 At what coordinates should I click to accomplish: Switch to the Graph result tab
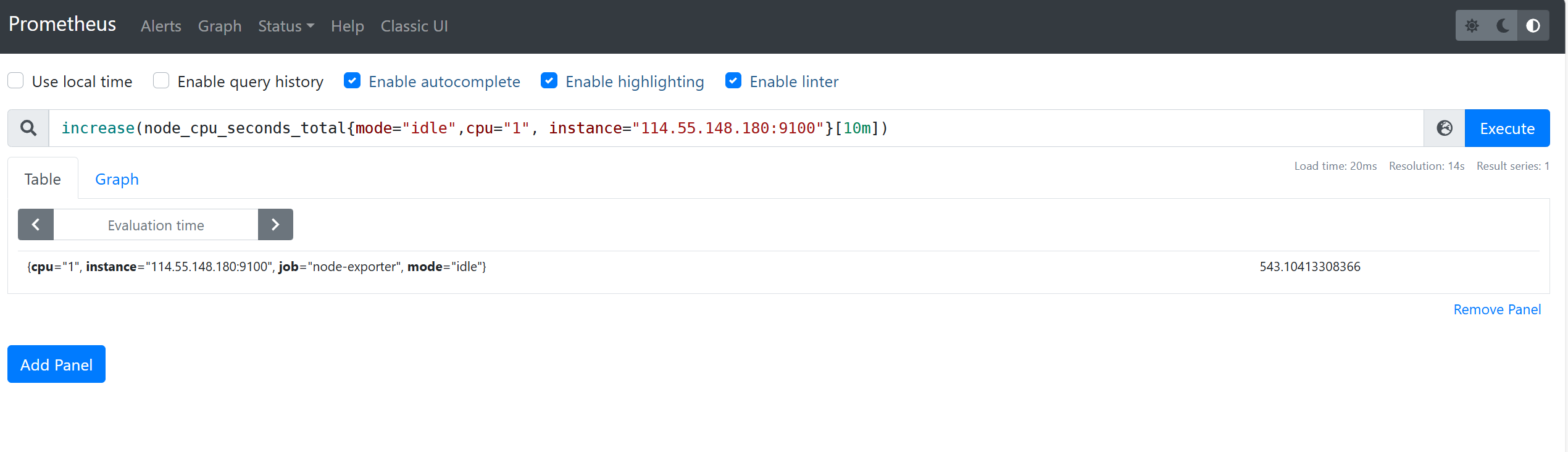(x=117, y=179)
